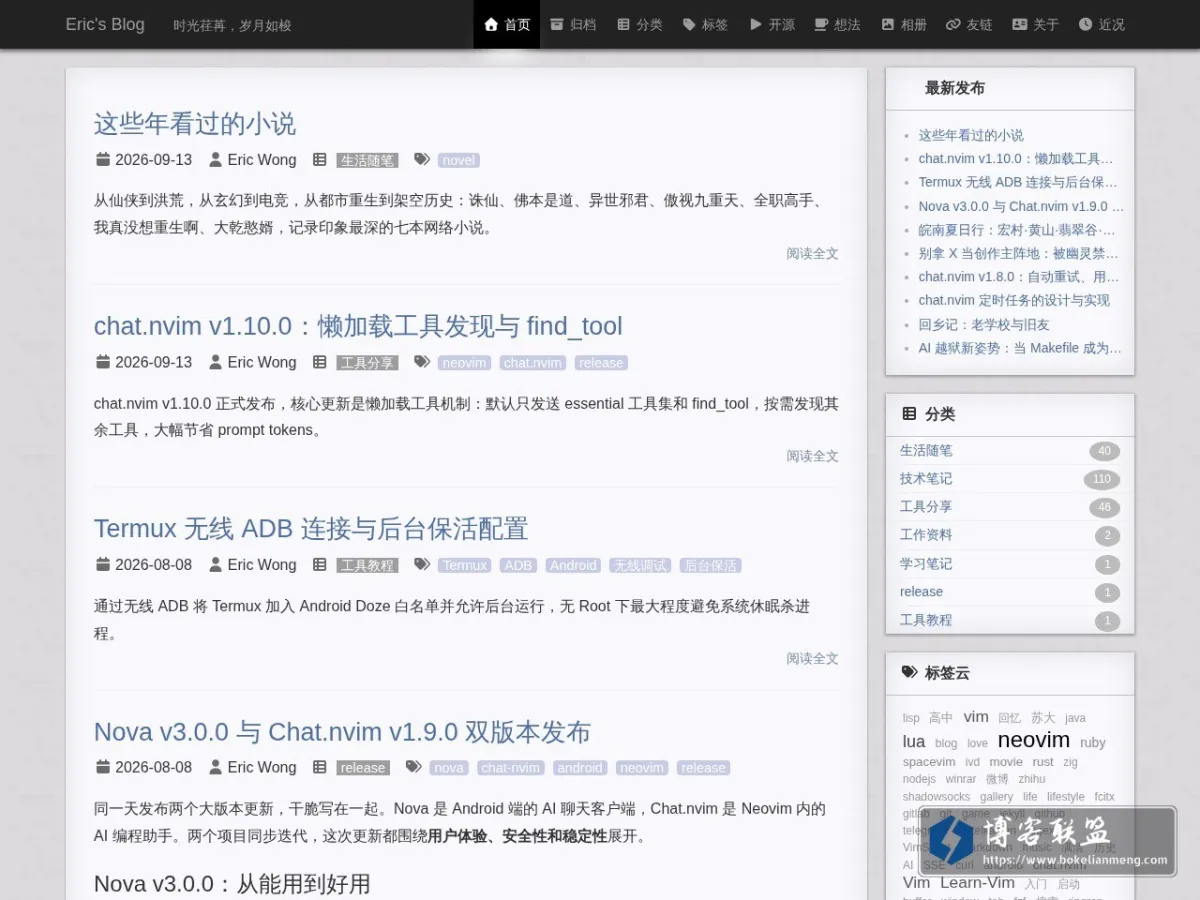Click 阅读全文 under the 小说 post

812,253
